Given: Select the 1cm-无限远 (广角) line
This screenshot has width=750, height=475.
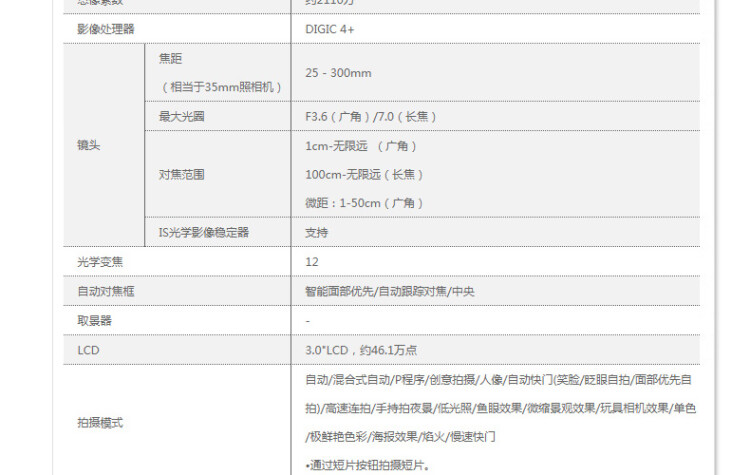Looking at the screenshot, I should coord(361,146).
